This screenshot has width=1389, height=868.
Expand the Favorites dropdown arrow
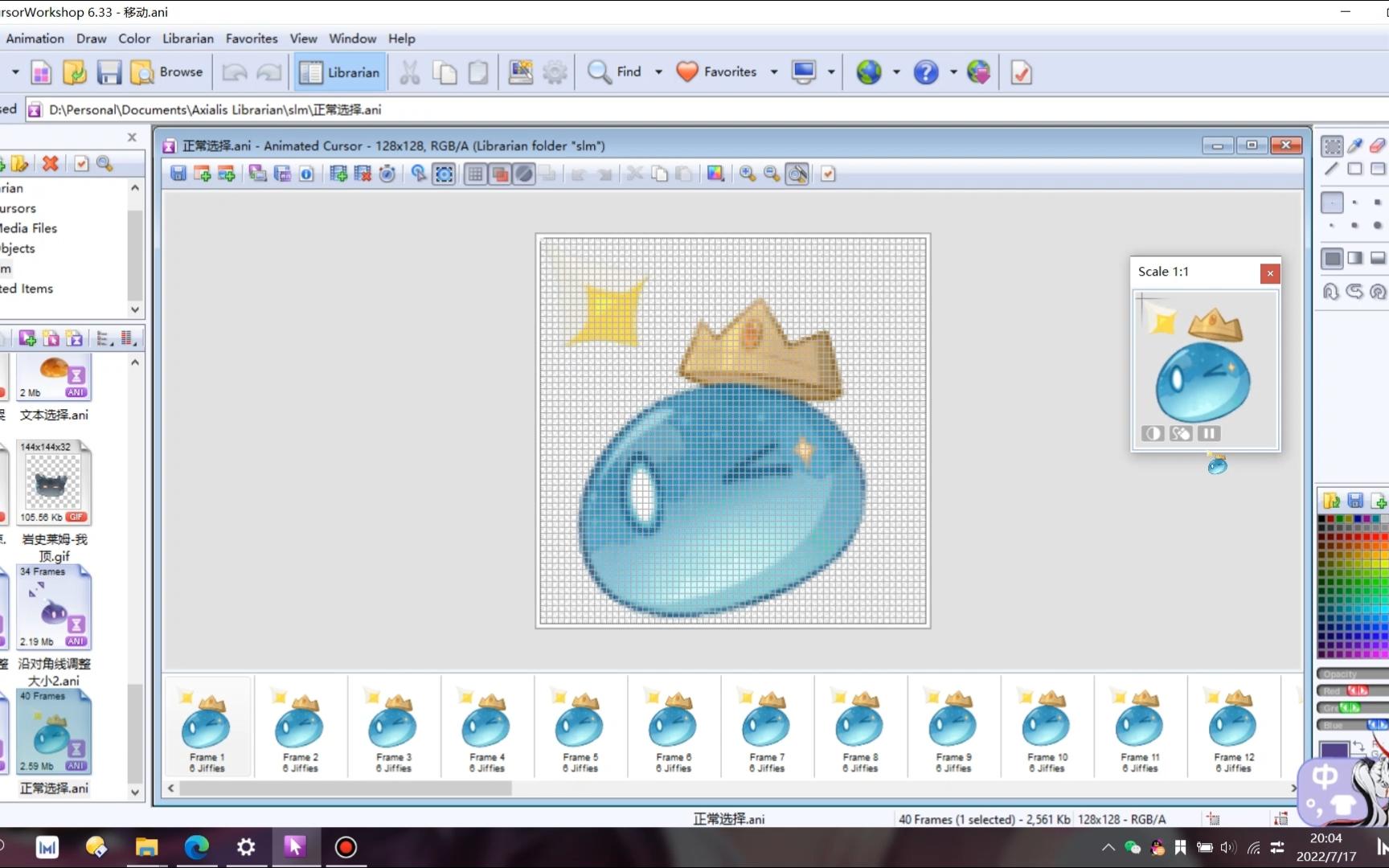[x=774, y=72]
